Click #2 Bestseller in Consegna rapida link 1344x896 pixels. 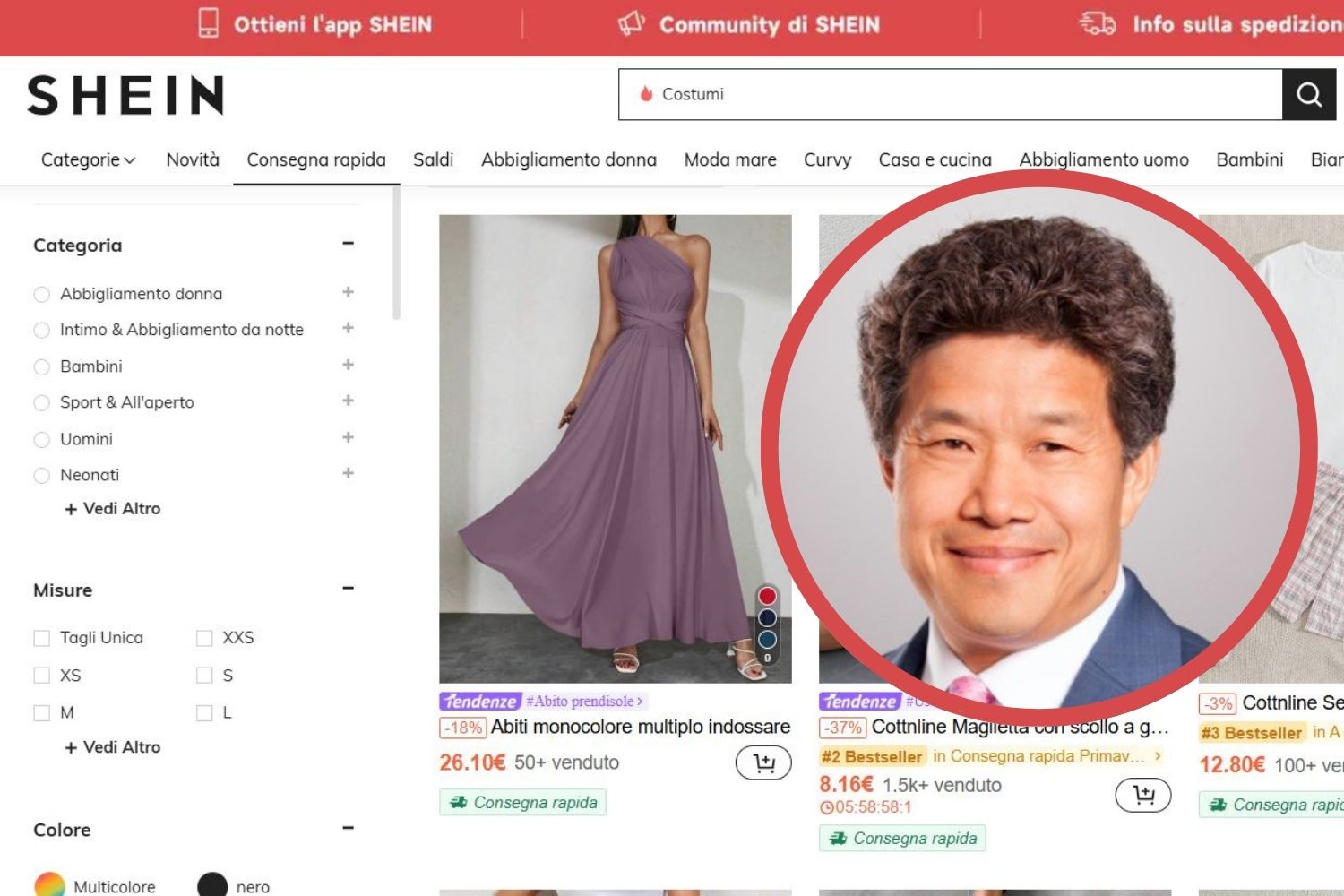click(x=992, y=756)
